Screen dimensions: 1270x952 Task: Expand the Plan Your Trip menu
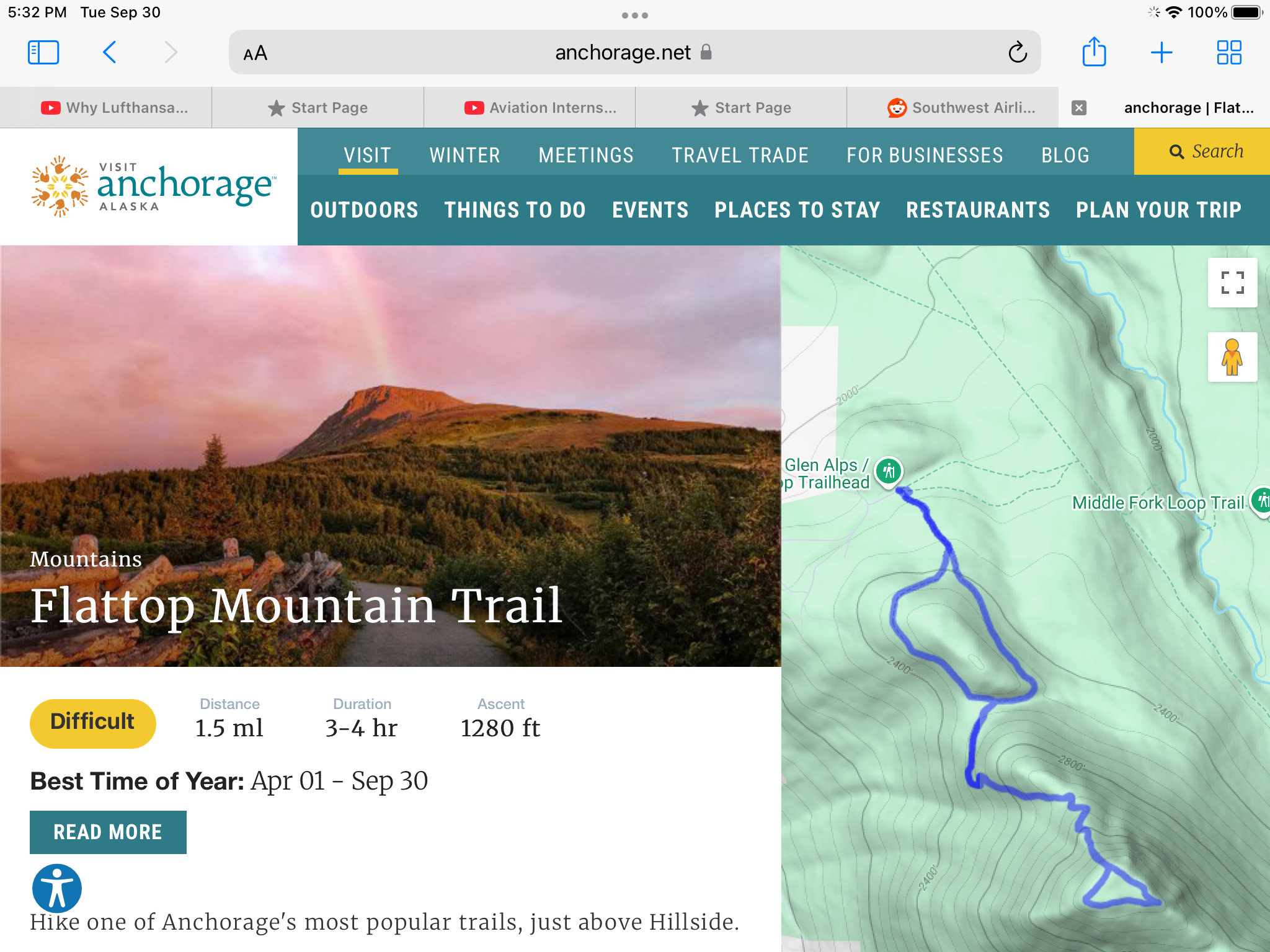(1158, 210)
